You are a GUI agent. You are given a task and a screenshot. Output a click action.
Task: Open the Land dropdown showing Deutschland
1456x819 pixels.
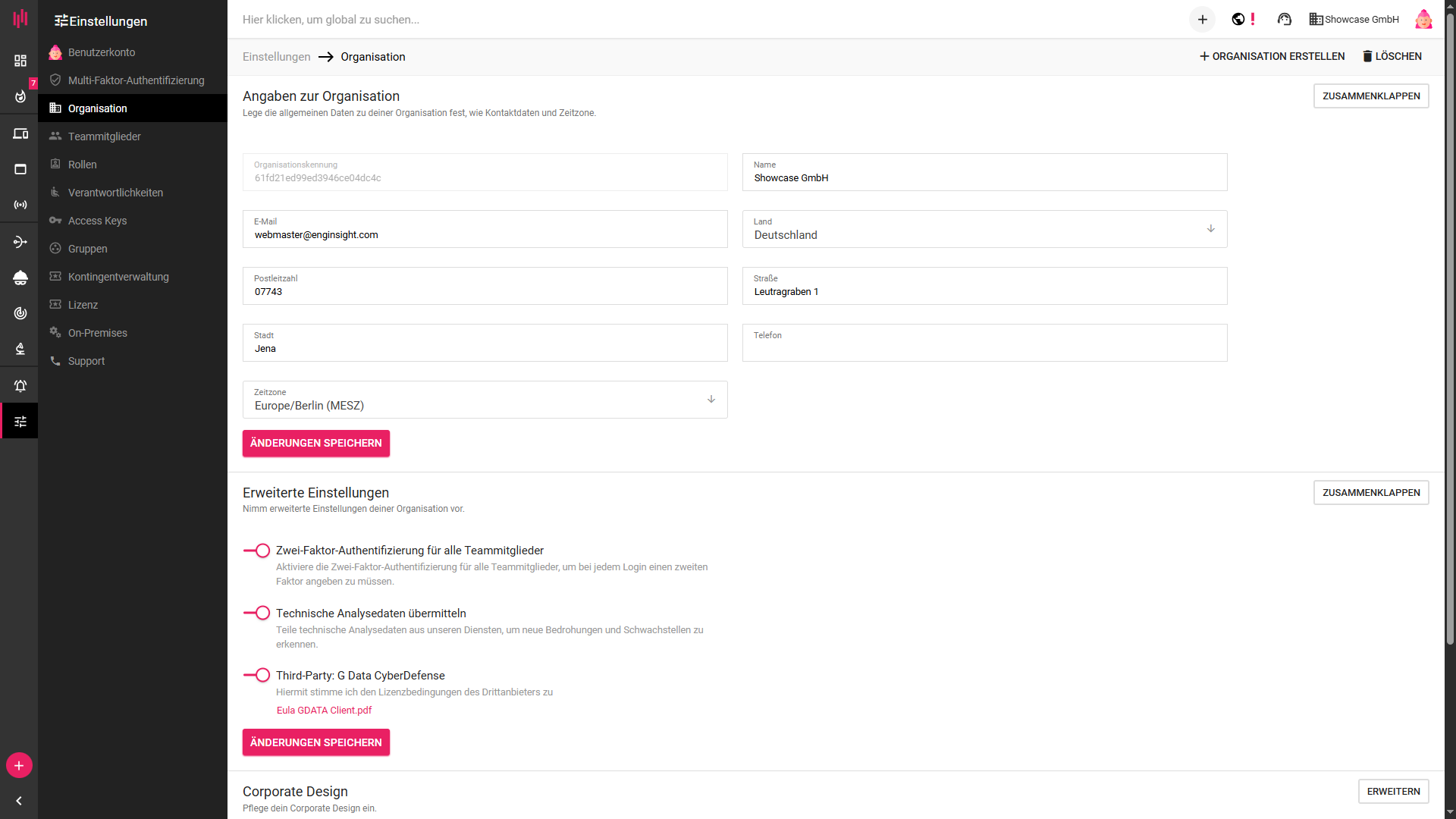984,229
